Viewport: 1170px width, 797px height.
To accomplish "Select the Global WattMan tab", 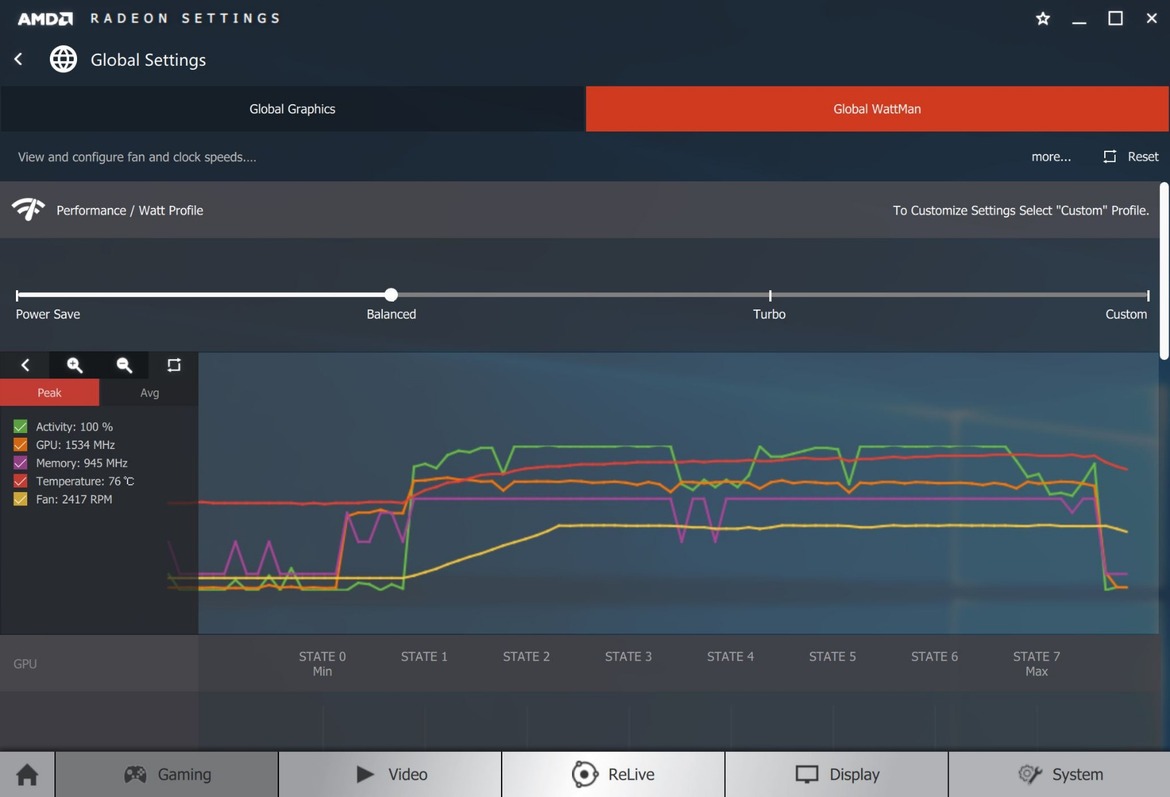I will coord(877,109).
